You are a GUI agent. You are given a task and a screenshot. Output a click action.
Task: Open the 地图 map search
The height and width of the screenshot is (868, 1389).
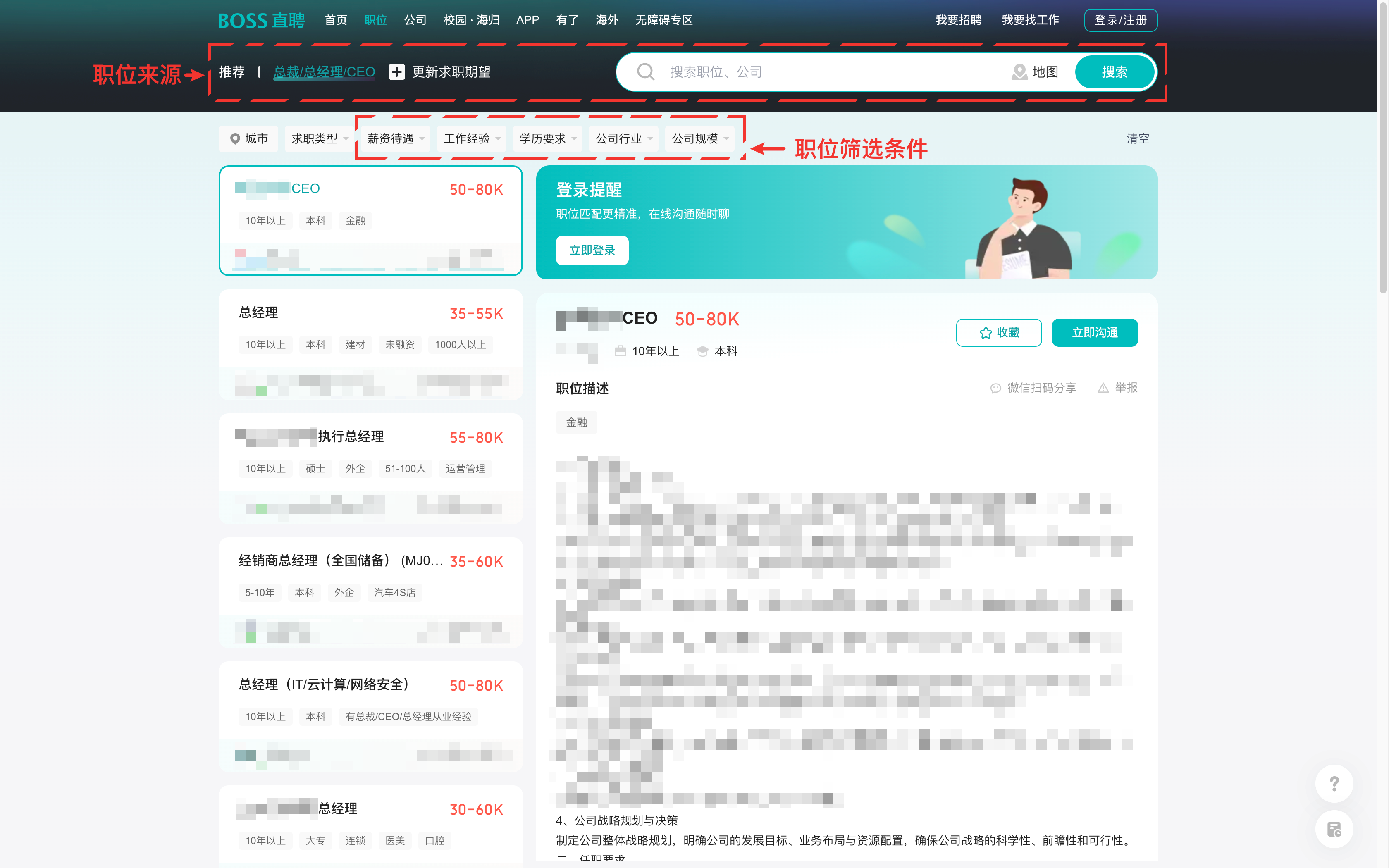pos(1034,72)
